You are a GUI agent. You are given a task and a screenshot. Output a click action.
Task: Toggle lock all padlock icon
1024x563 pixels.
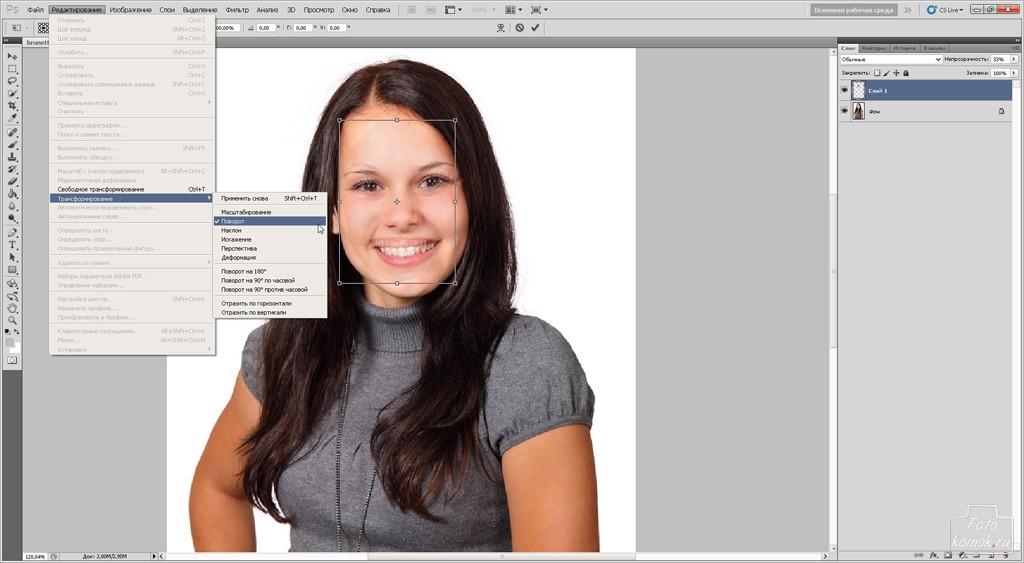[906, 74]
